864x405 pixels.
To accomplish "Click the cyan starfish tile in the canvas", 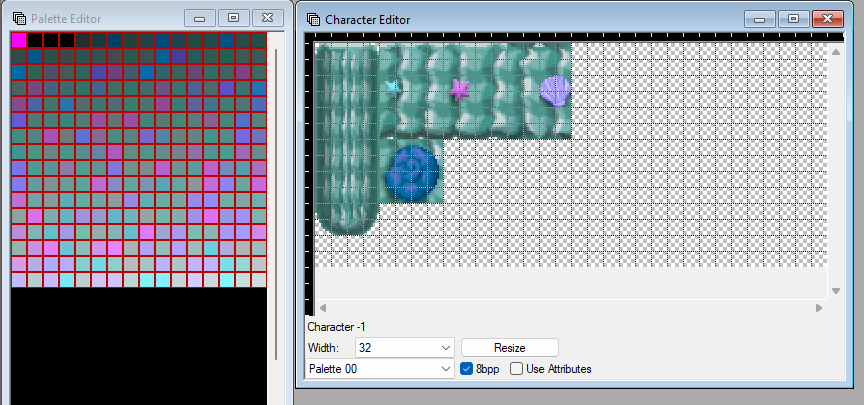I will coord(392,87).
